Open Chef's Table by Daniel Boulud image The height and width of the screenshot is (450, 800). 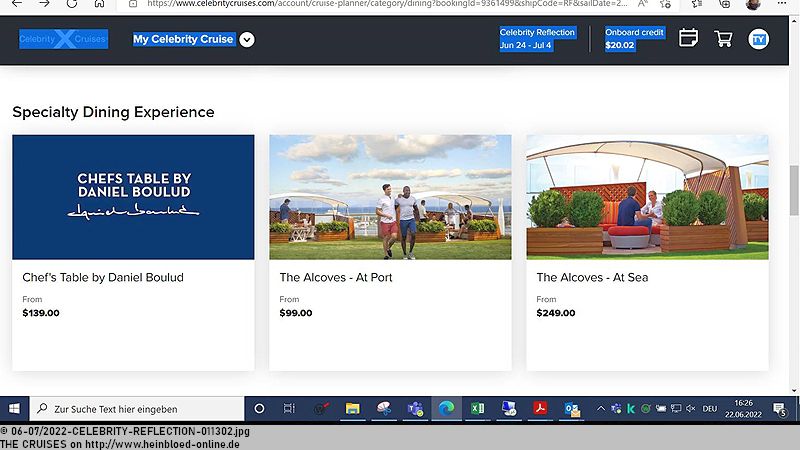coord(133,197)
